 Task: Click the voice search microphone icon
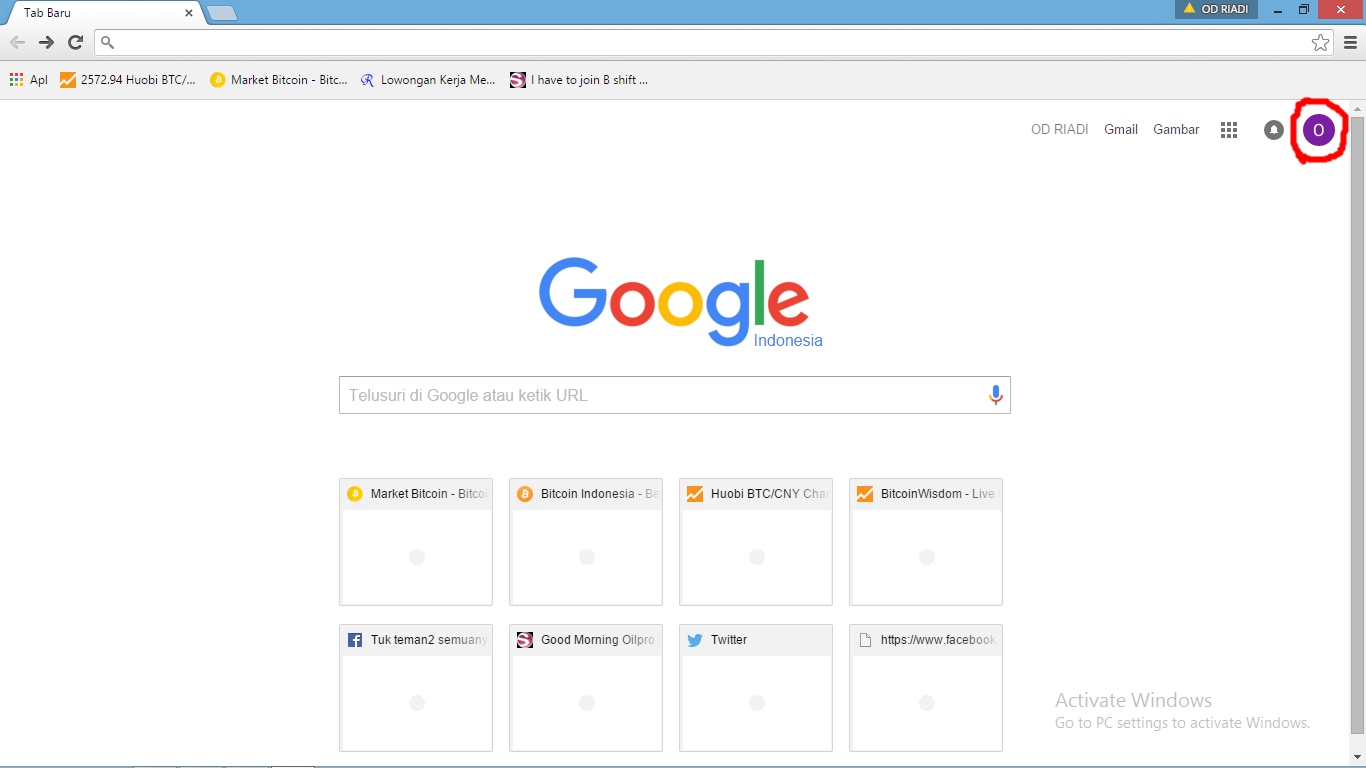pos(995,395)
